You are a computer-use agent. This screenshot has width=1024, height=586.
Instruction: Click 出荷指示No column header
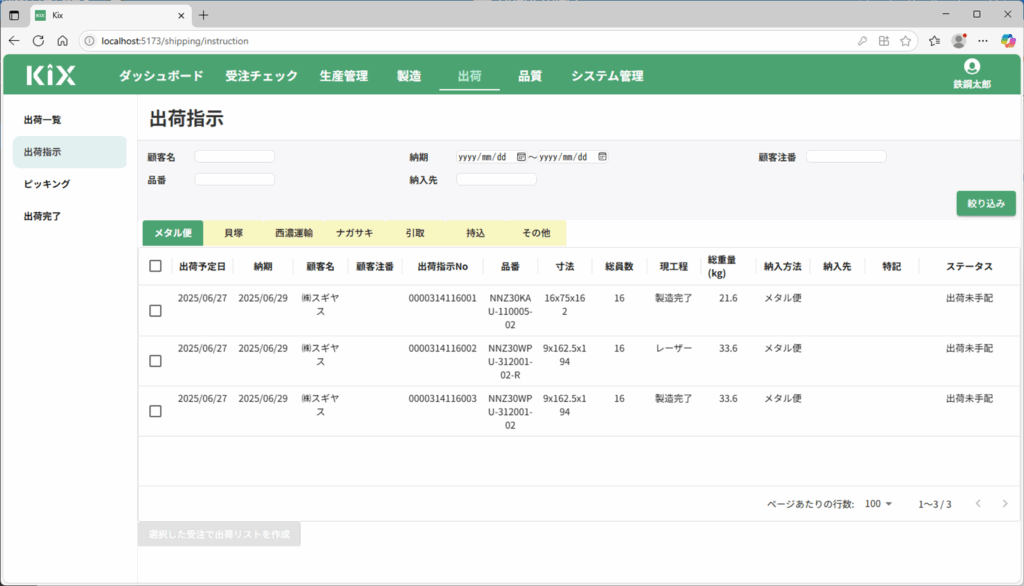tap(443, 267)
